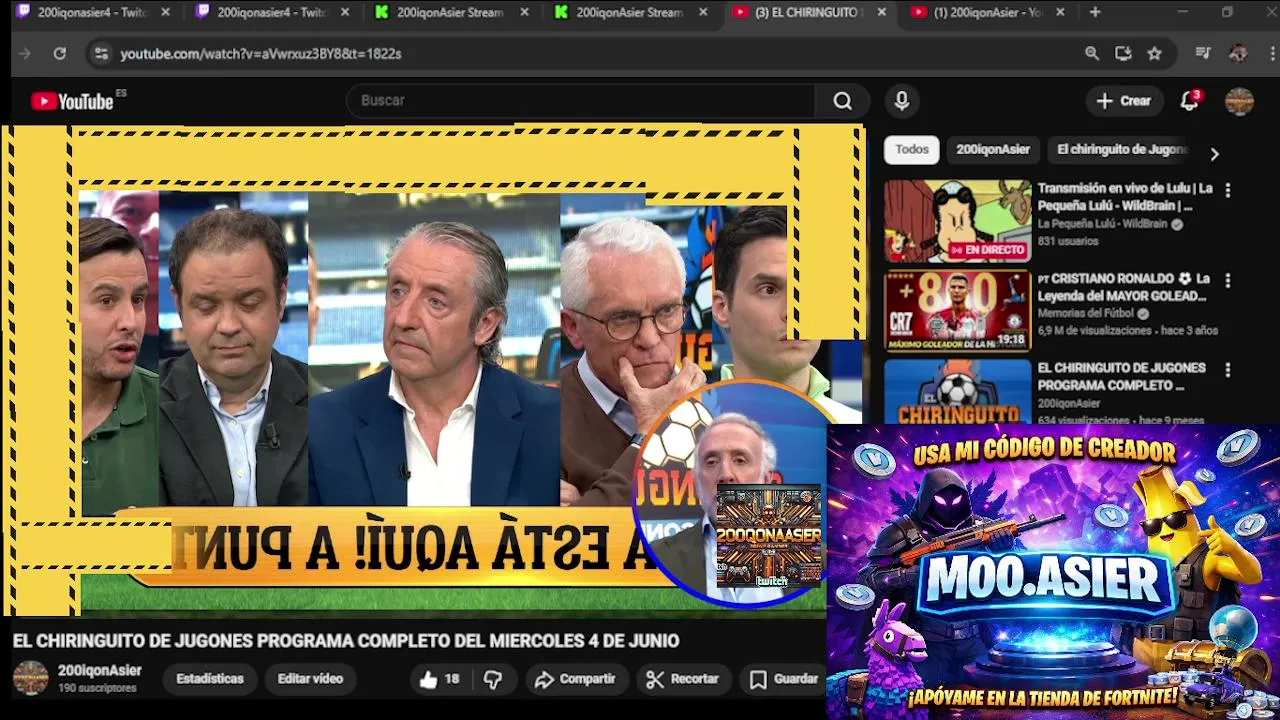
Task: Open more options for Programa Completo video
Action: 1228,370
